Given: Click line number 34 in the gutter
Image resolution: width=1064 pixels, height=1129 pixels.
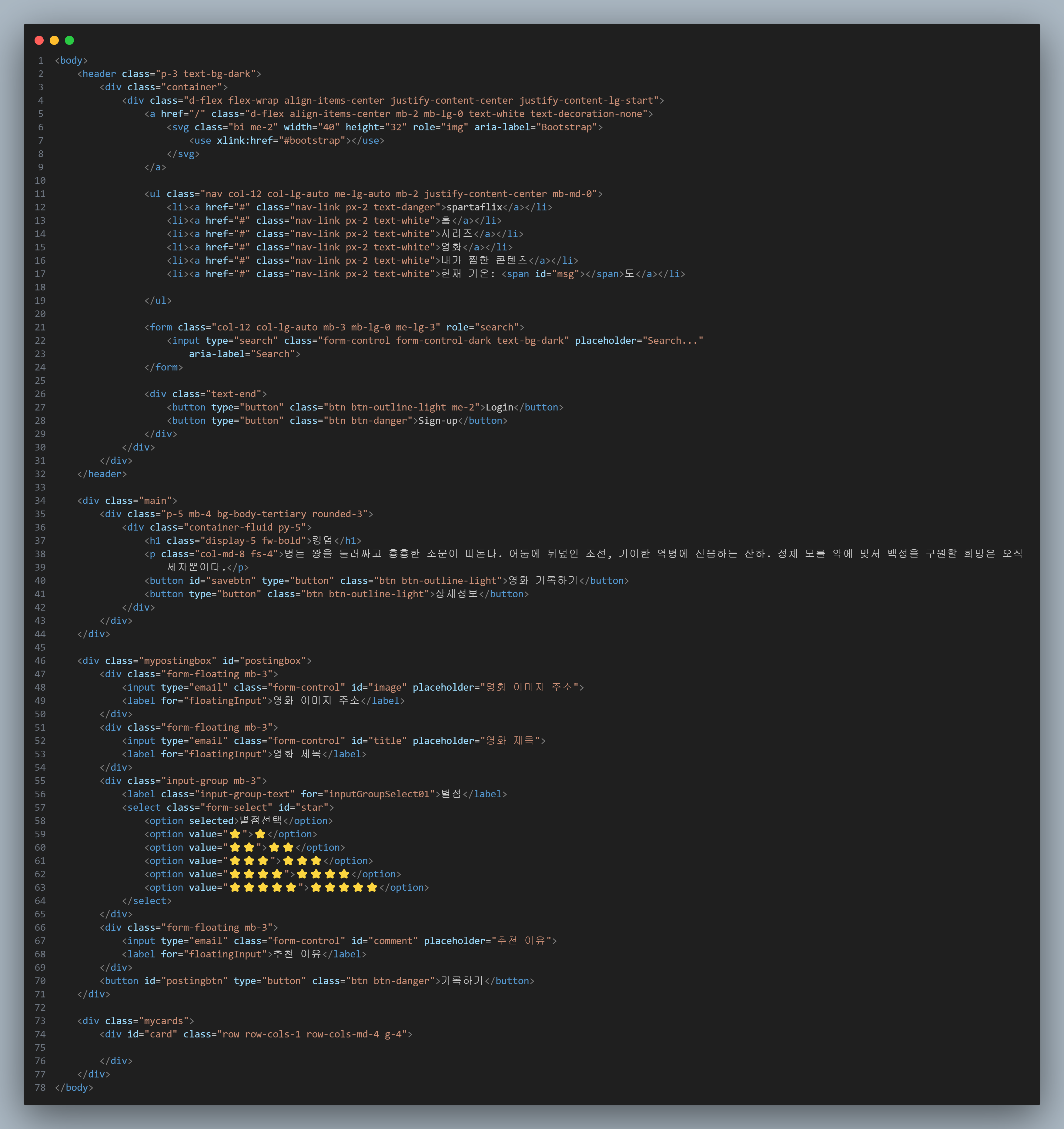Looking at the screenshot, I should point(40,500).
